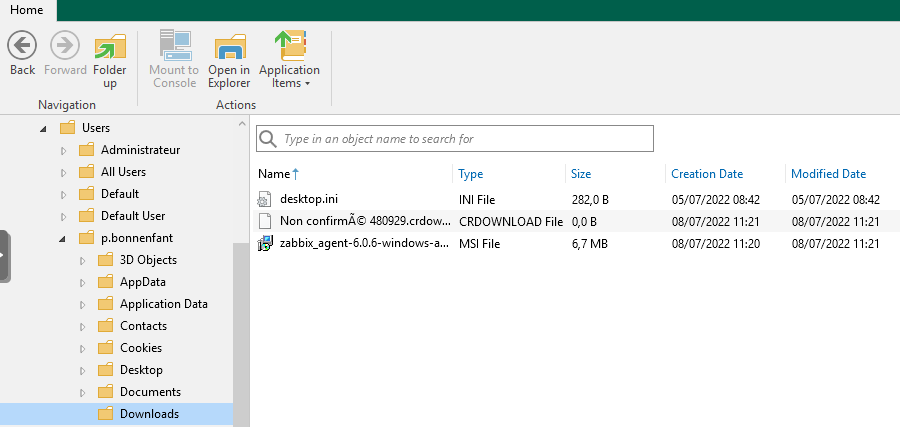Click the 282,0 B size cell
Image resolution: width=900 pixels, height=427 pixels.
(590, 200)
